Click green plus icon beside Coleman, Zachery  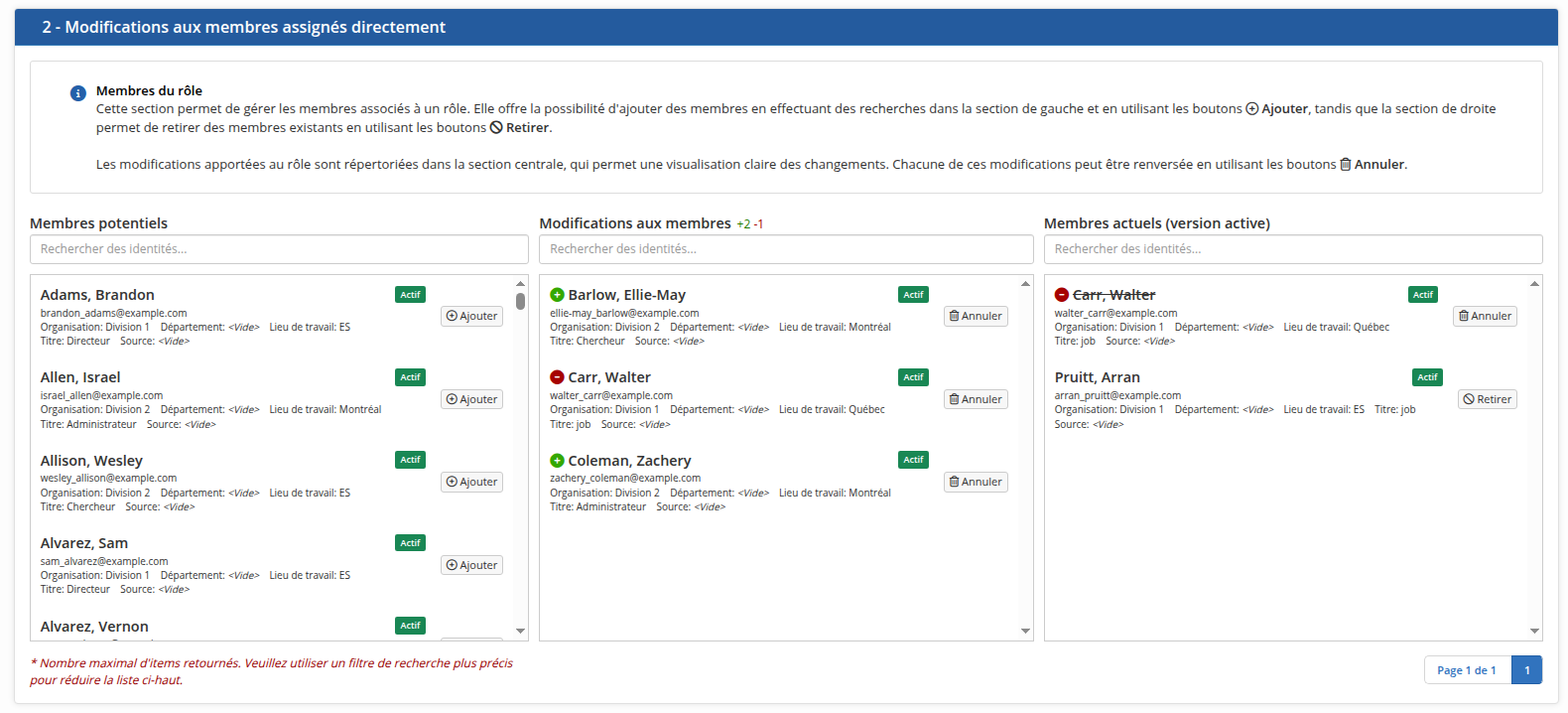(x=557, y=461)
